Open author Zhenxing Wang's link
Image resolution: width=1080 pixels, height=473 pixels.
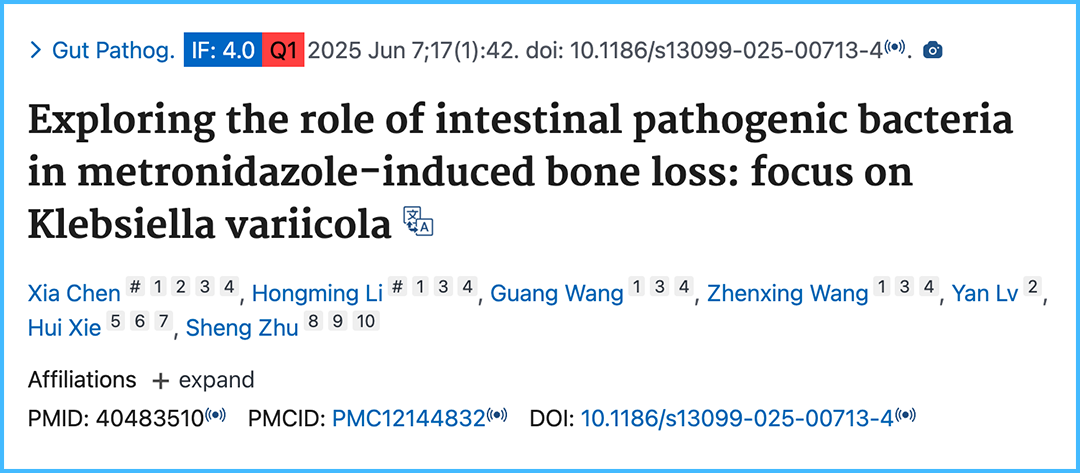[x=788, y=294]
